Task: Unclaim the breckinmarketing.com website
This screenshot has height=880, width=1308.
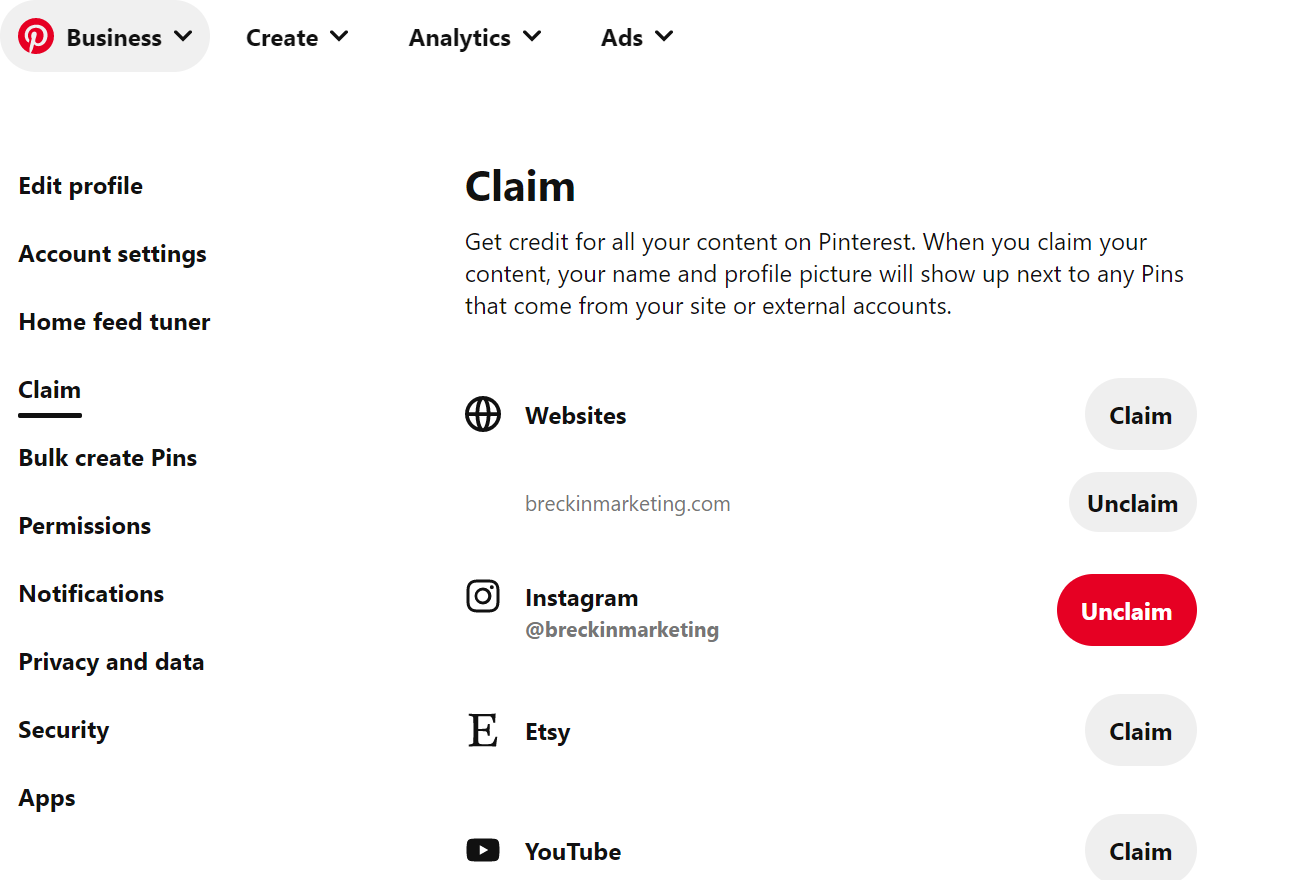Action: click(x=1132, y=503)
